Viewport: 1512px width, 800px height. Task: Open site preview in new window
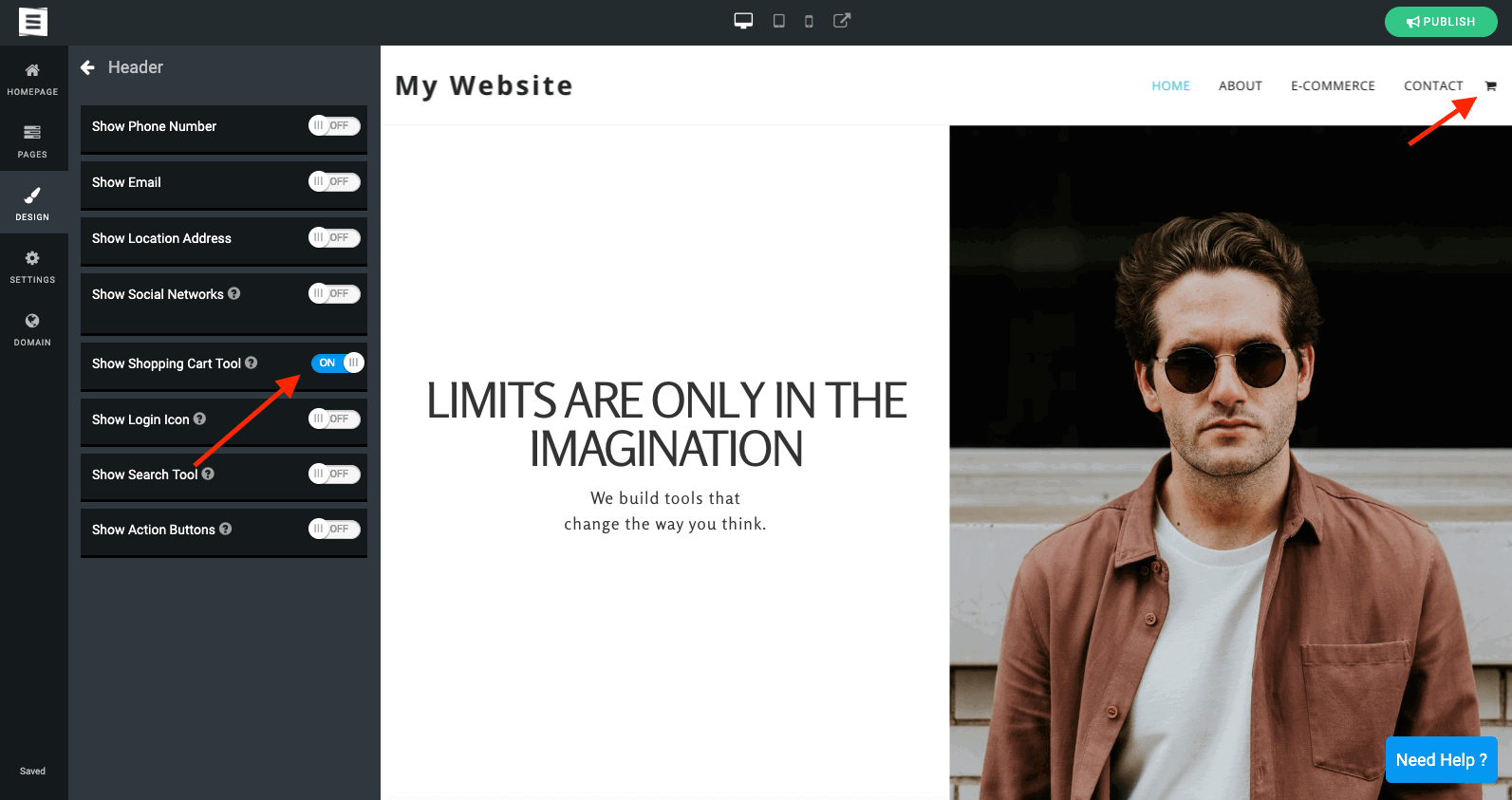pos(842,20)
